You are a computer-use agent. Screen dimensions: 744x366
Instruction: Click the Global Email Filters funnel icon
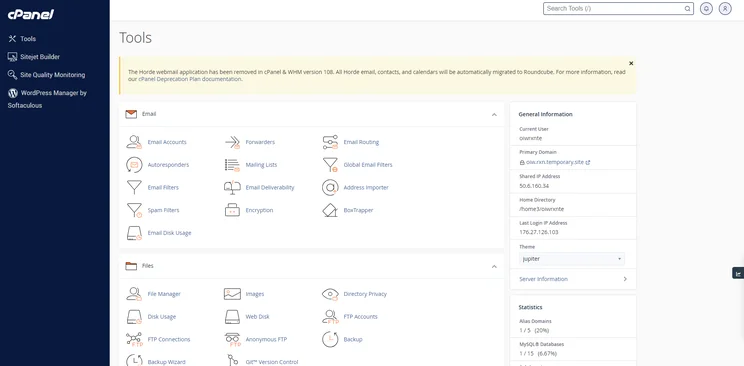click(330, 165)
